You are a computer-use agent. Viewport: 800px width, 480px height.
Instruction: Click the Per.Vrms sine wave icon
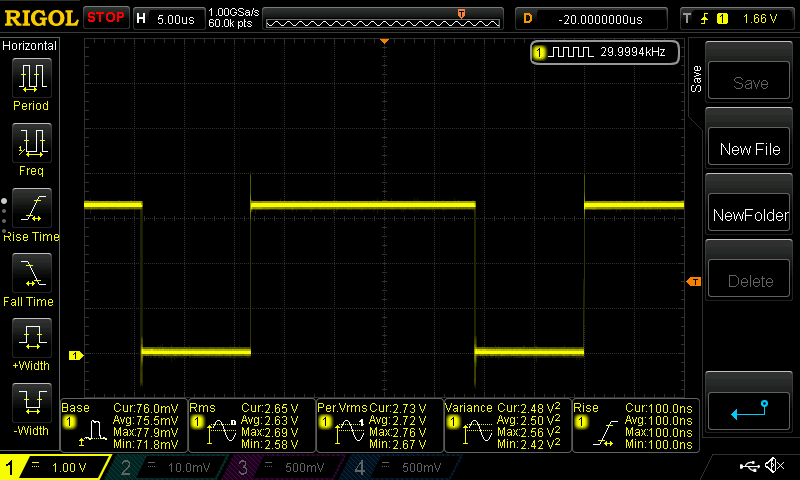click(349, 433)
